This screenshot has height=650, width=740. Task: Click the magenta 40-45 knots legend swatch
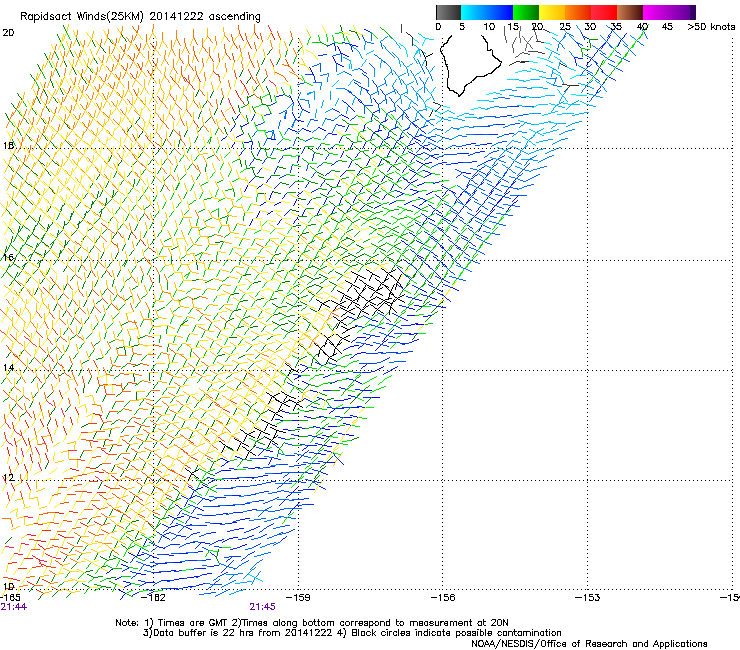click(656, 12)
